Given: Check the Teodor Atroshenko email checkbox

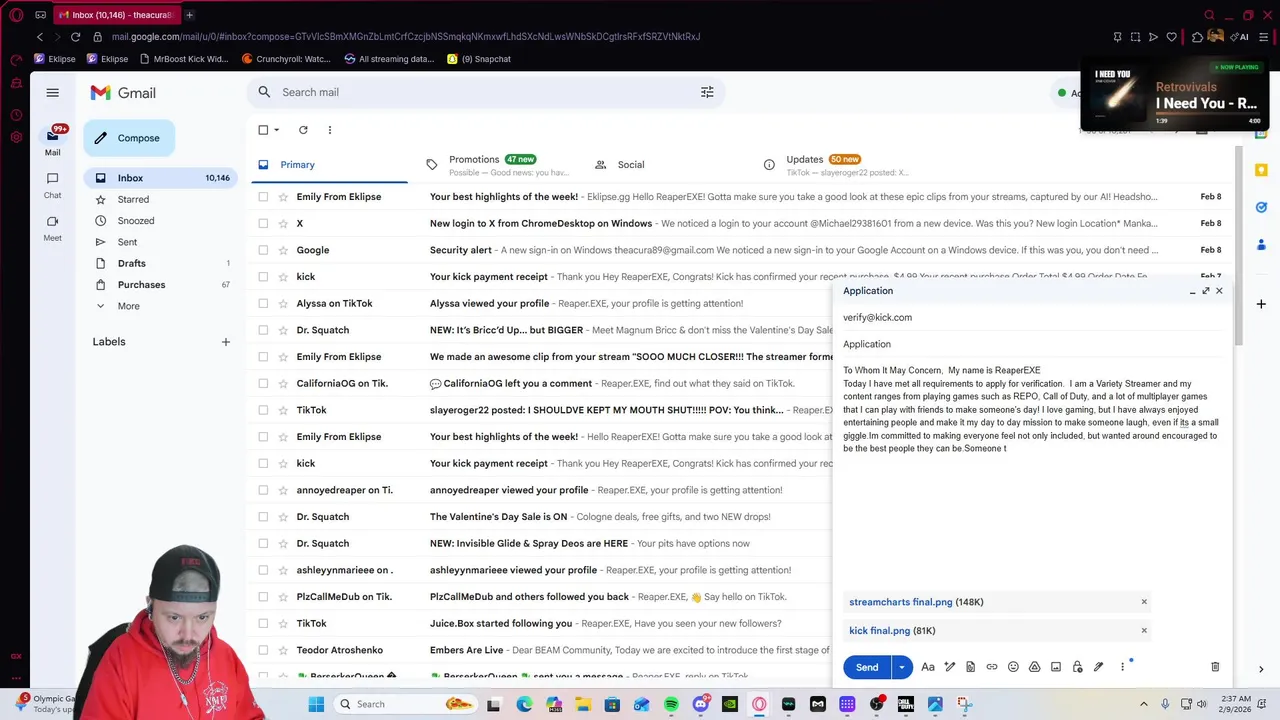Looking at the screenshot, I should click(263, 650).
